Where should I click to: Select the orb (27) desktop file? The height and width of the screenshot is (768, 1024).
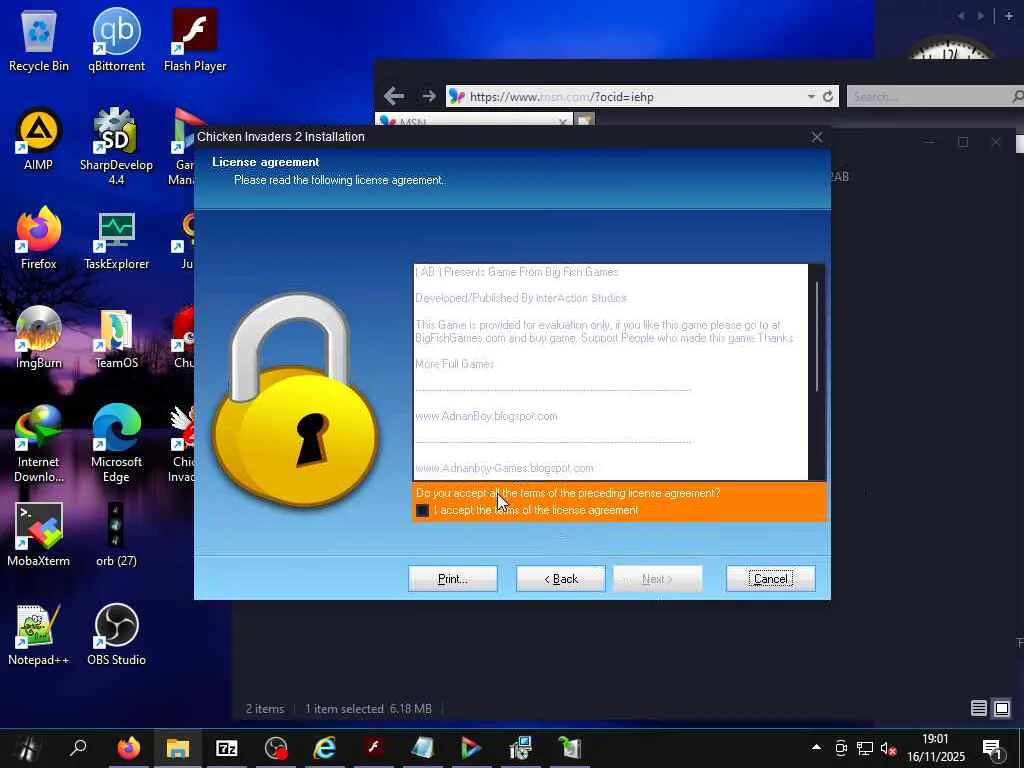[x=116, y=534]
